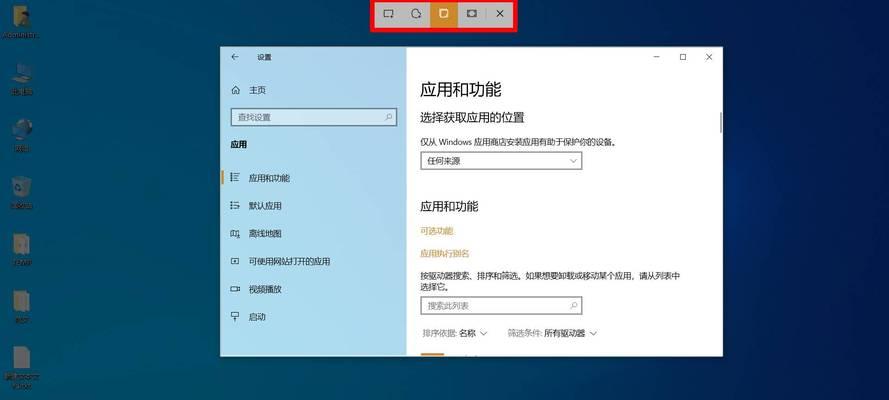Select the rectangular snip mode
The width and height of the screenshot is (889, 400).
point(388,14)
